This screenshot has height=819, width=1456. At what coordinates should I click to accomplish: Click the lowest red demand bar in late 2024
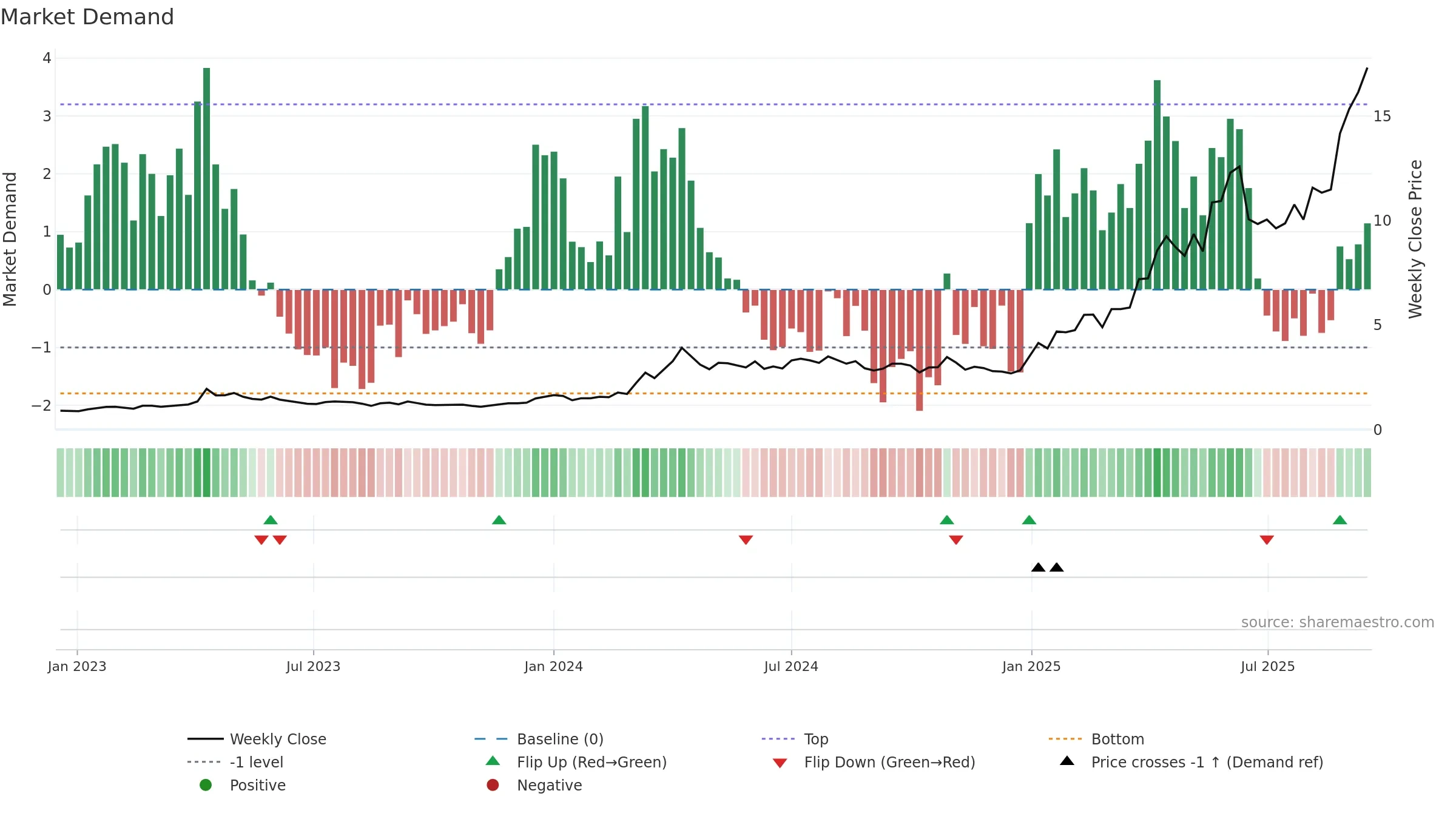(x=920, y=350)
